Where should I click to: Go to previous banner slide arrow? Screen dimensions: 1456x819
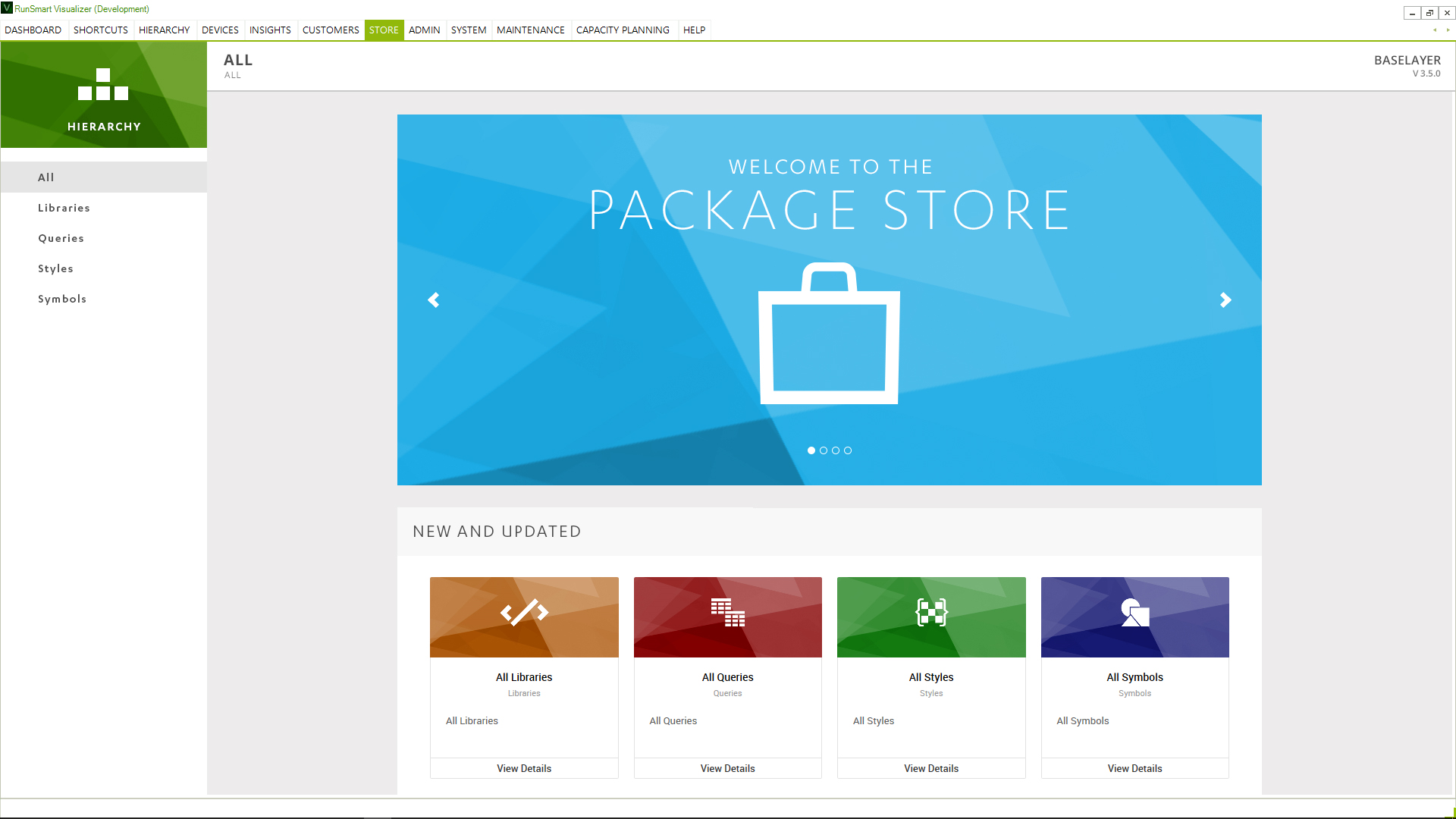[434, 300]
